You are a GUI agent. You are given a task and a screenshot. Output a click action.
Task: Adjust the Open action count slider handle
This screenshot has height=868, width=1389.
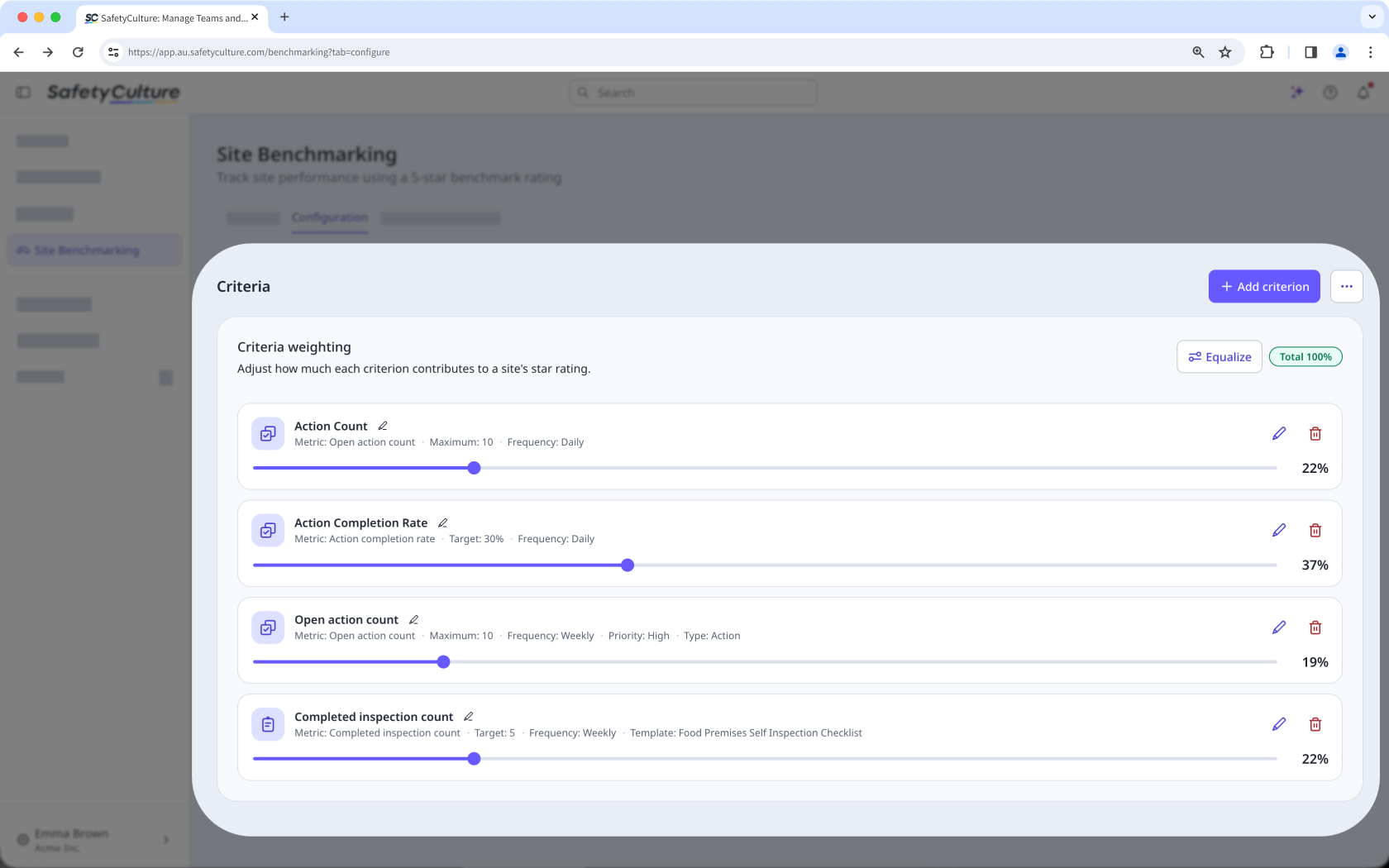point(443,661)
